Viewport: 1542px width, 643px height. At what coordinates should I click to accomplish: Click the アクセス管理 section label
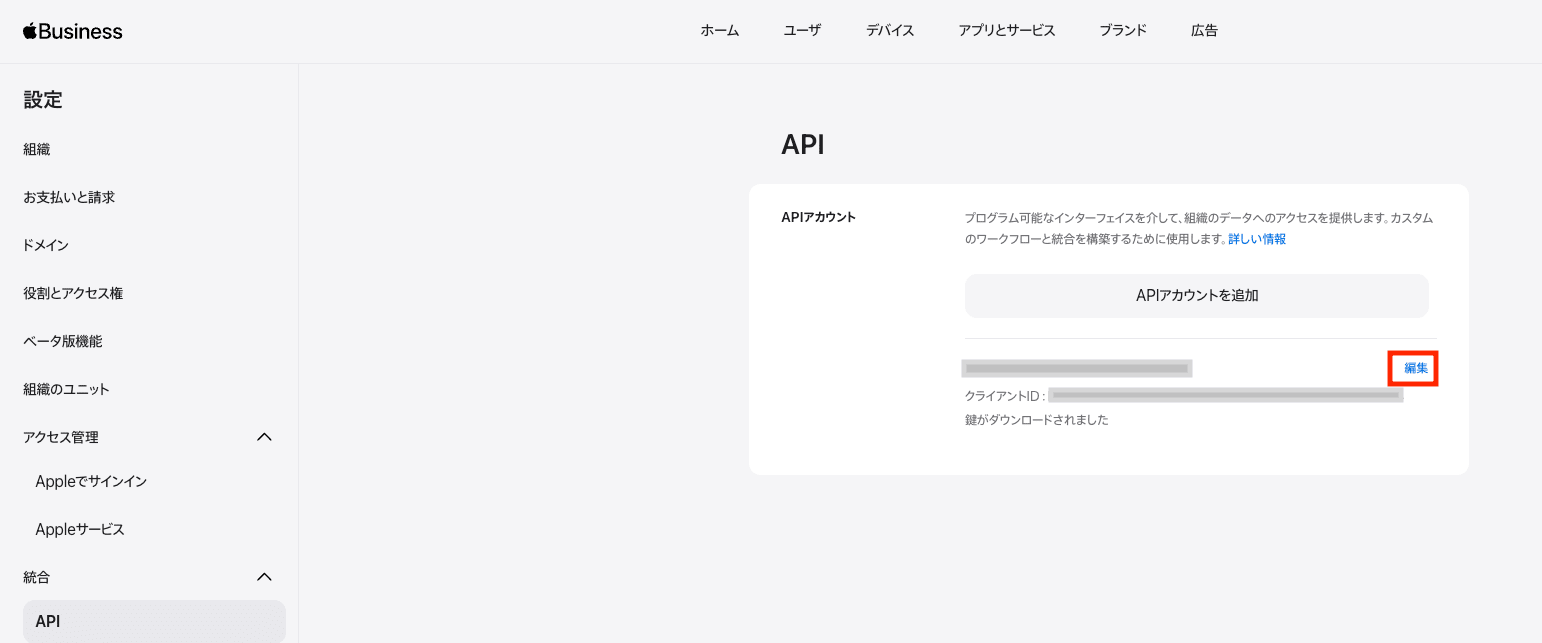click(61, 437)
